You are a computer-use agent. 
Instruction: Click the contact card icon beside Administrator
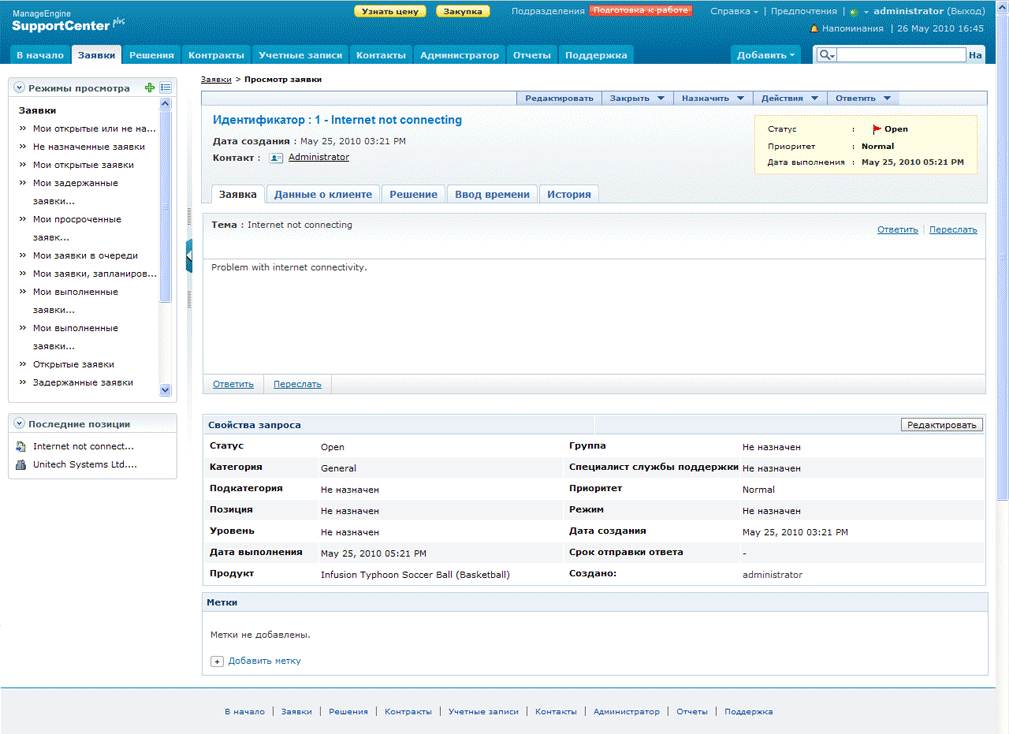point(276,158)
